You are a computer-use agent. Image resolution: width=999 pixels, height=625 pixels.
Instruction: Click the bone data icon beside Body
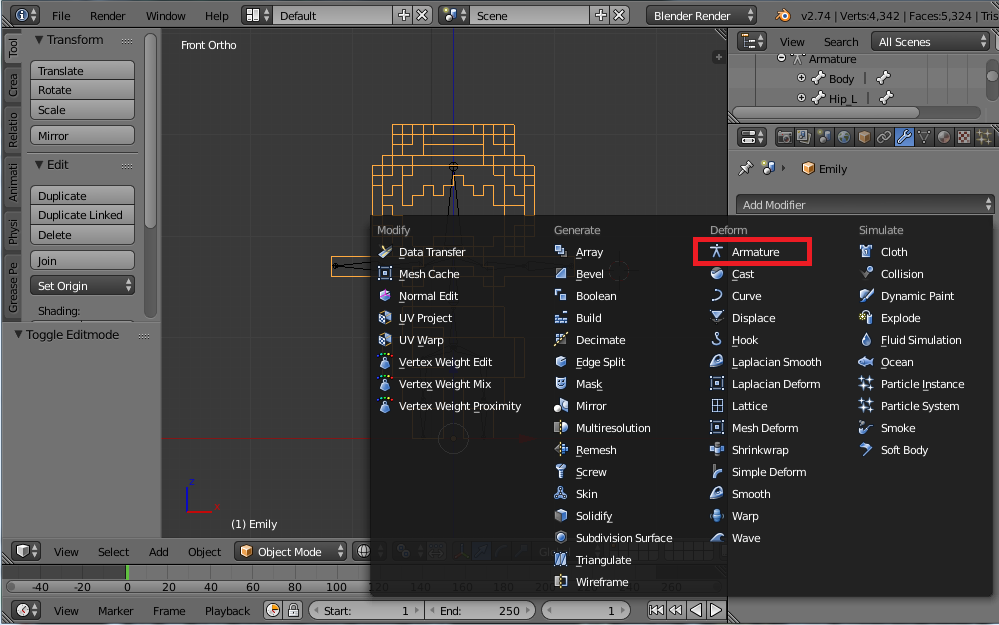(x=883, y=78)
